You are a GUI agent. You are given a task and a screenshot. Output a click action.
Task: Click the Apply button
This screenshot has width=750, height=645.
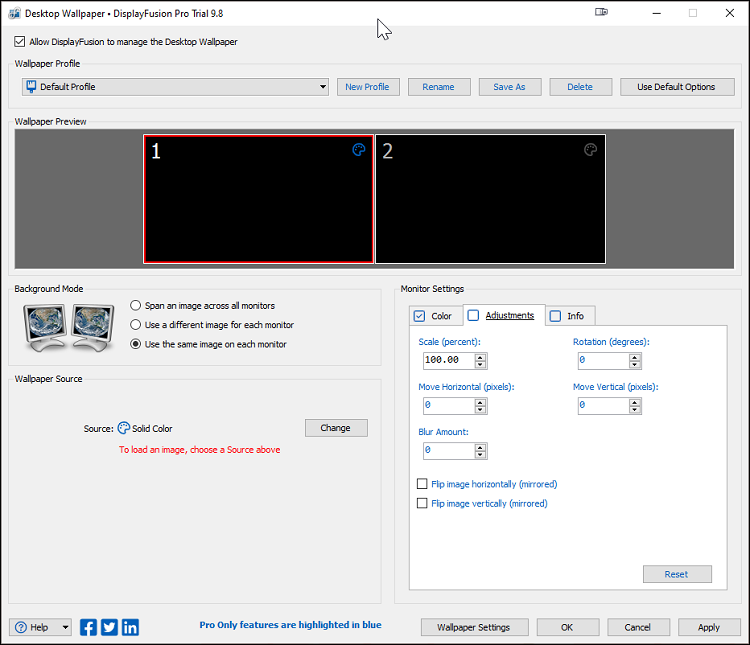click(x=709, y=627)
